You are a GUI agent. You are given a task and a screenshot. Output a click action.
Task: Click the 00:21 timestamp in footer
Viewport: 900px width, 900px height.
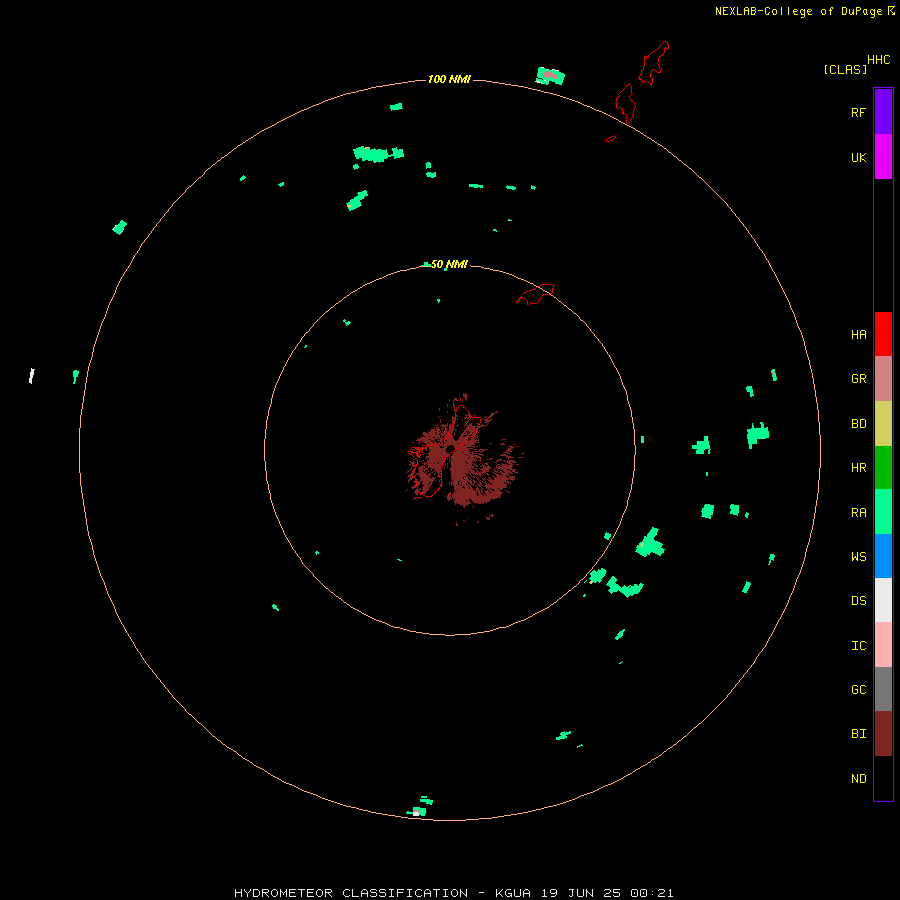pyautogui.click(x=651, y=893)
